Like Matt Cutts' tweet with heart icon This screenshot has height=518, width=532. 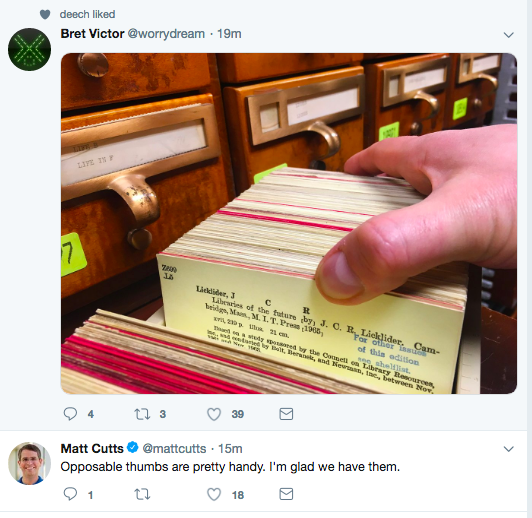(x=214, y=495)
